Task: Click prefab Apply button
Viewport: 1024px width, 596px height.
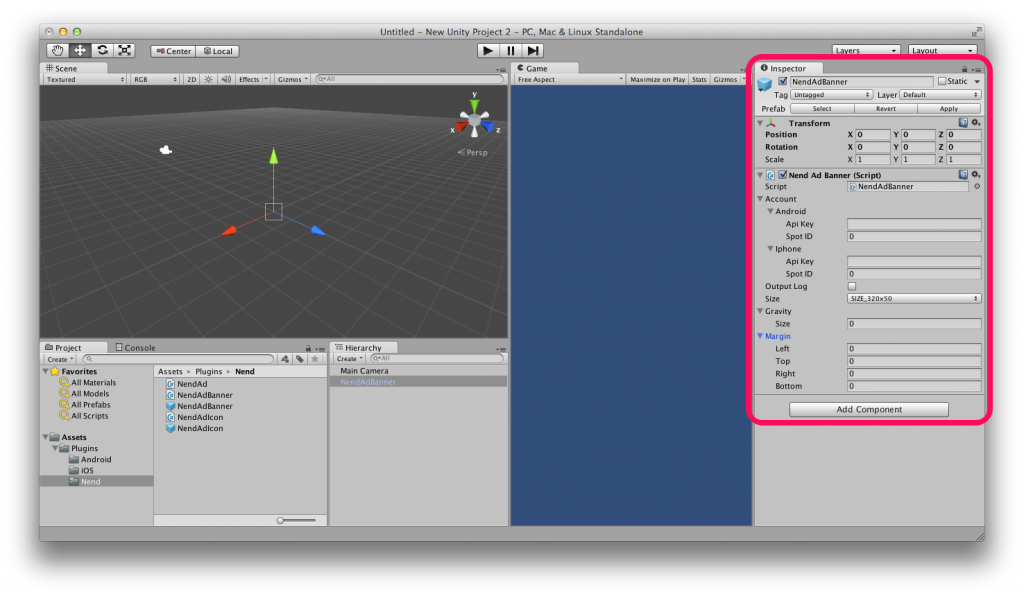Action: click(949, 108)
